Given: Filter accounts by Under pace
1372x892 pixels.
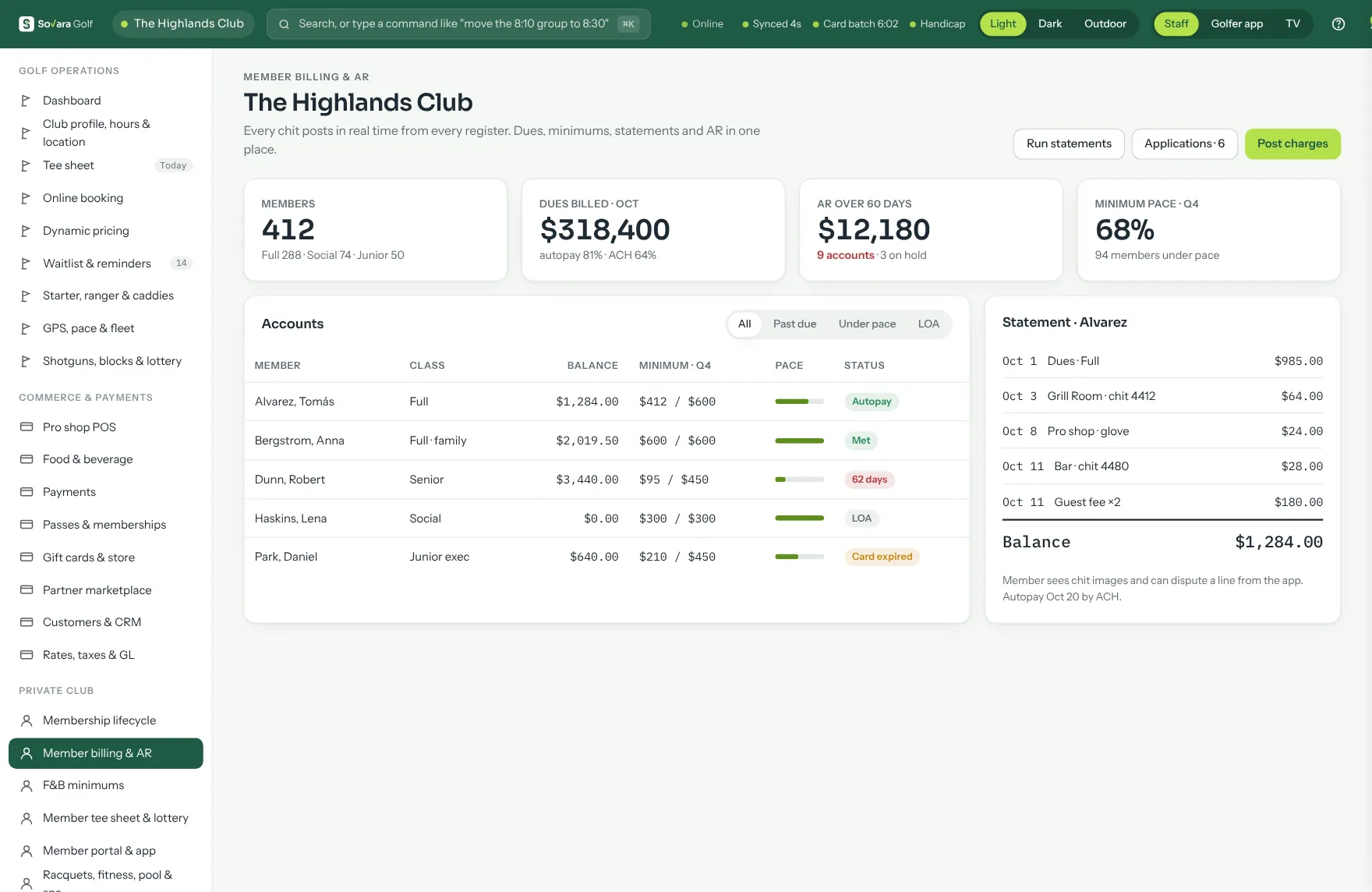Looking at the screenshot, I should point(867,324).
